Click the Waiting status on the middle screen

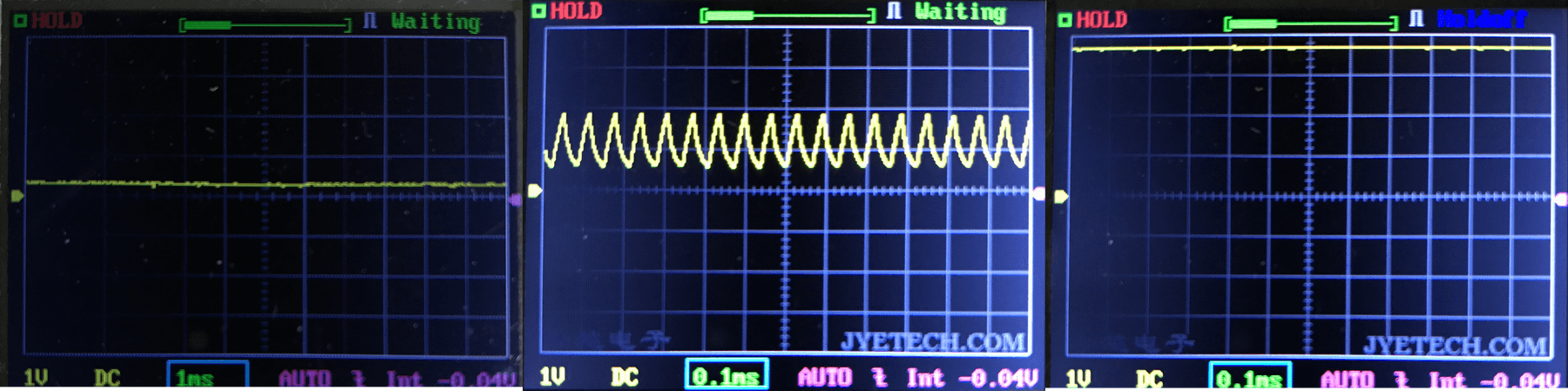pyautogui.click(x=960, y=12)
